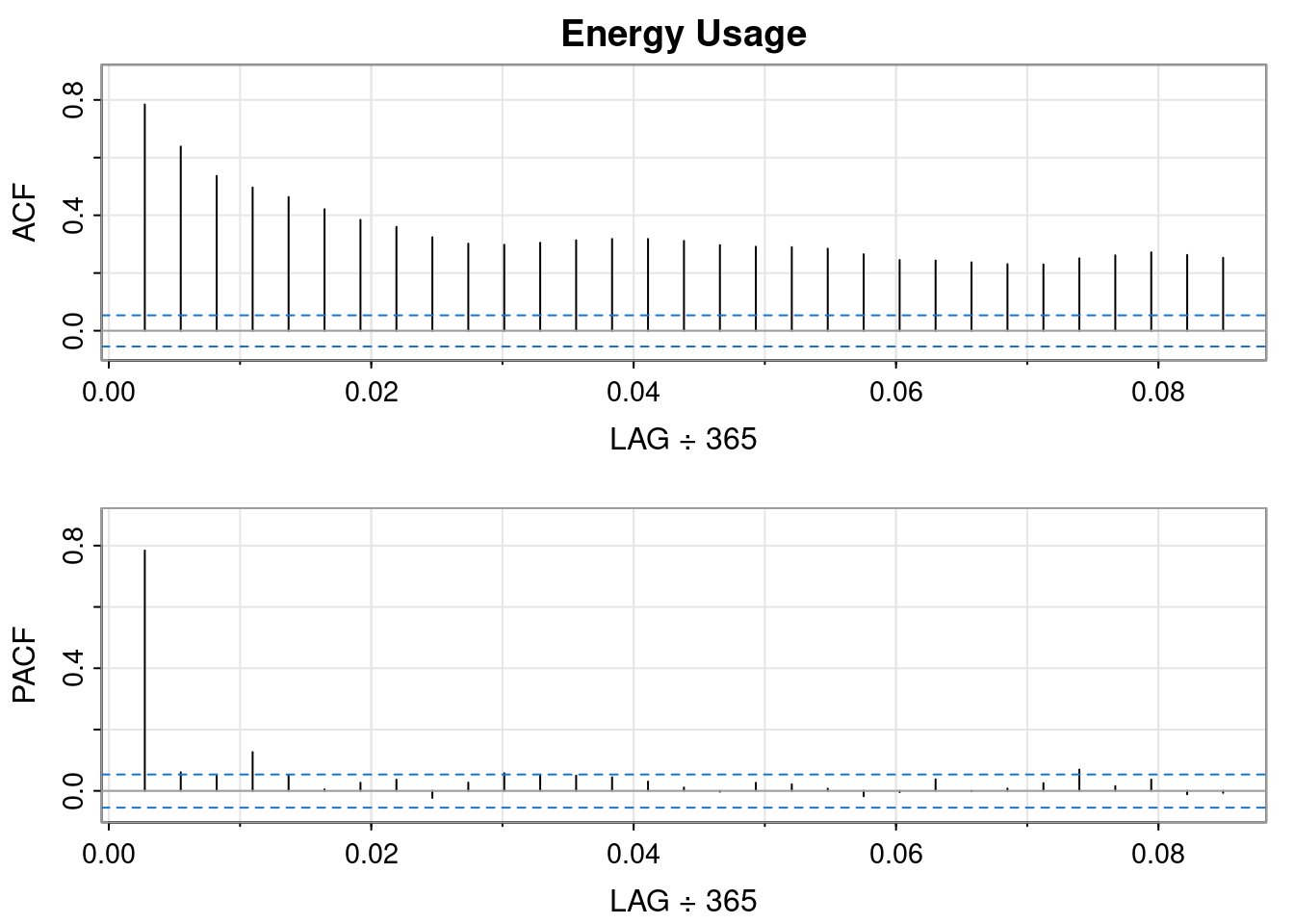Click the 0.4 tick label on ACF axis
Screen dimensions: 1294x924
coord(73,216)
